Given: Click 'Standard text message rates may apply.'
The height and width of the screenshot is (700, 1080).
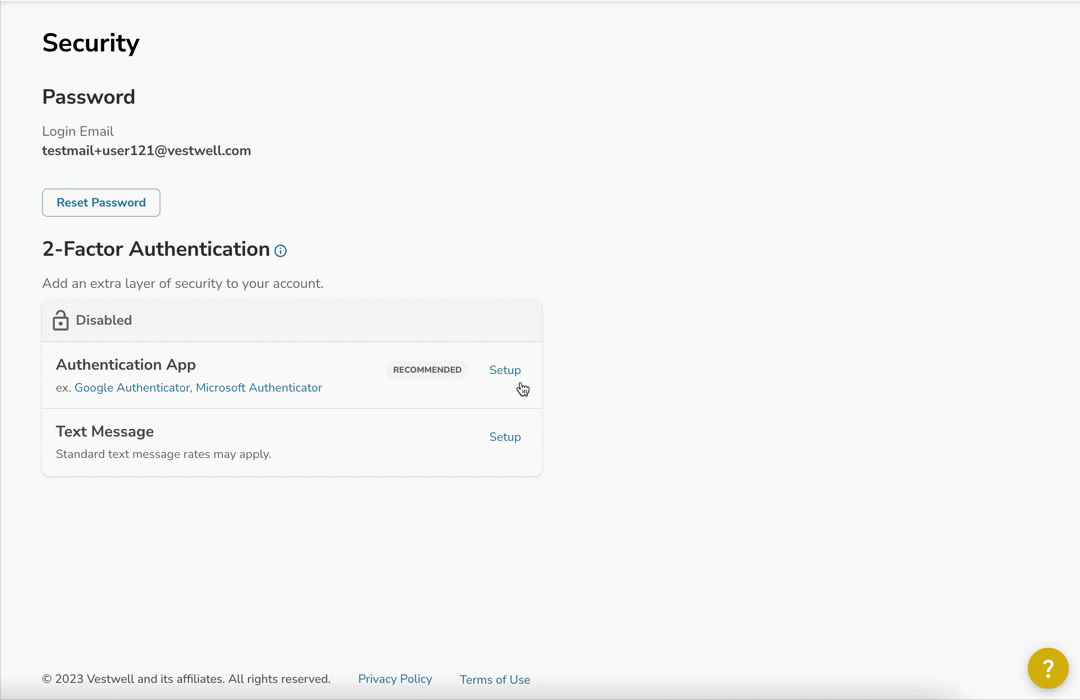Looking at the screenshot, I should [x=163, y=454].
